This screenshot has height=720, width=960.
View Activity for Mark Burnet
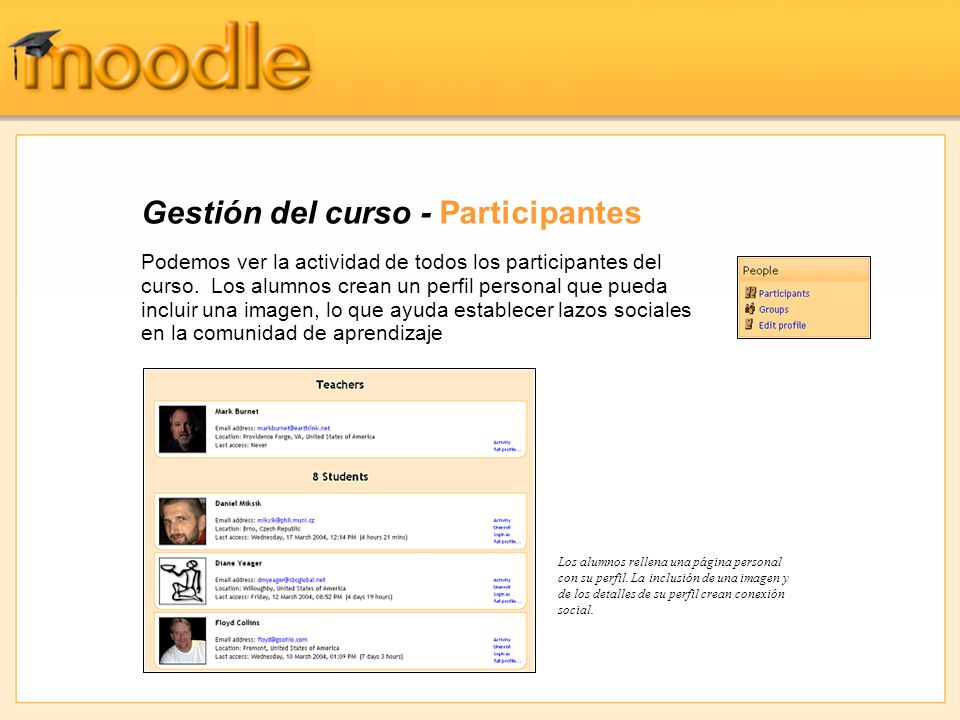[501, 442]
